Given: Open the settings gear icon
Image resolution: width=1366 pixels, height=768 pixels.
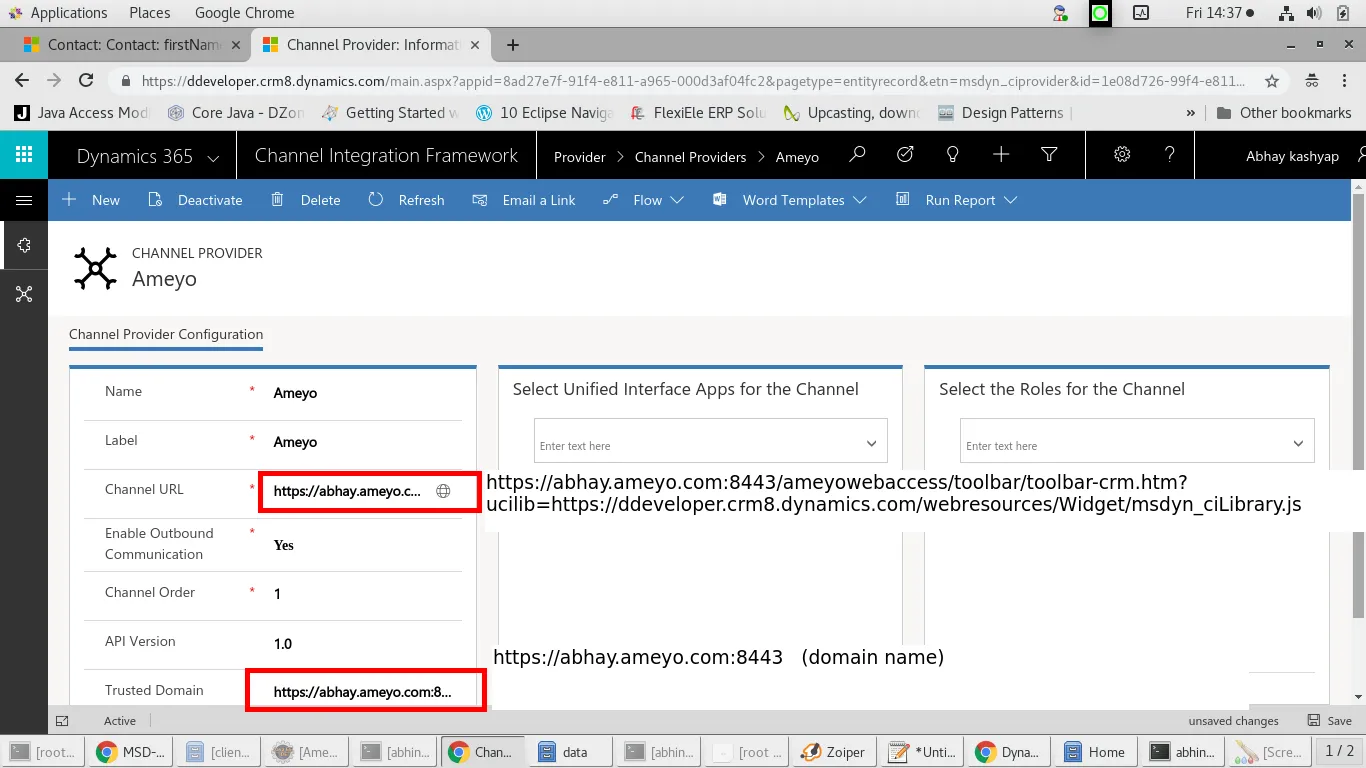Looking at the screenshot, I should [x=1122, y=155].
